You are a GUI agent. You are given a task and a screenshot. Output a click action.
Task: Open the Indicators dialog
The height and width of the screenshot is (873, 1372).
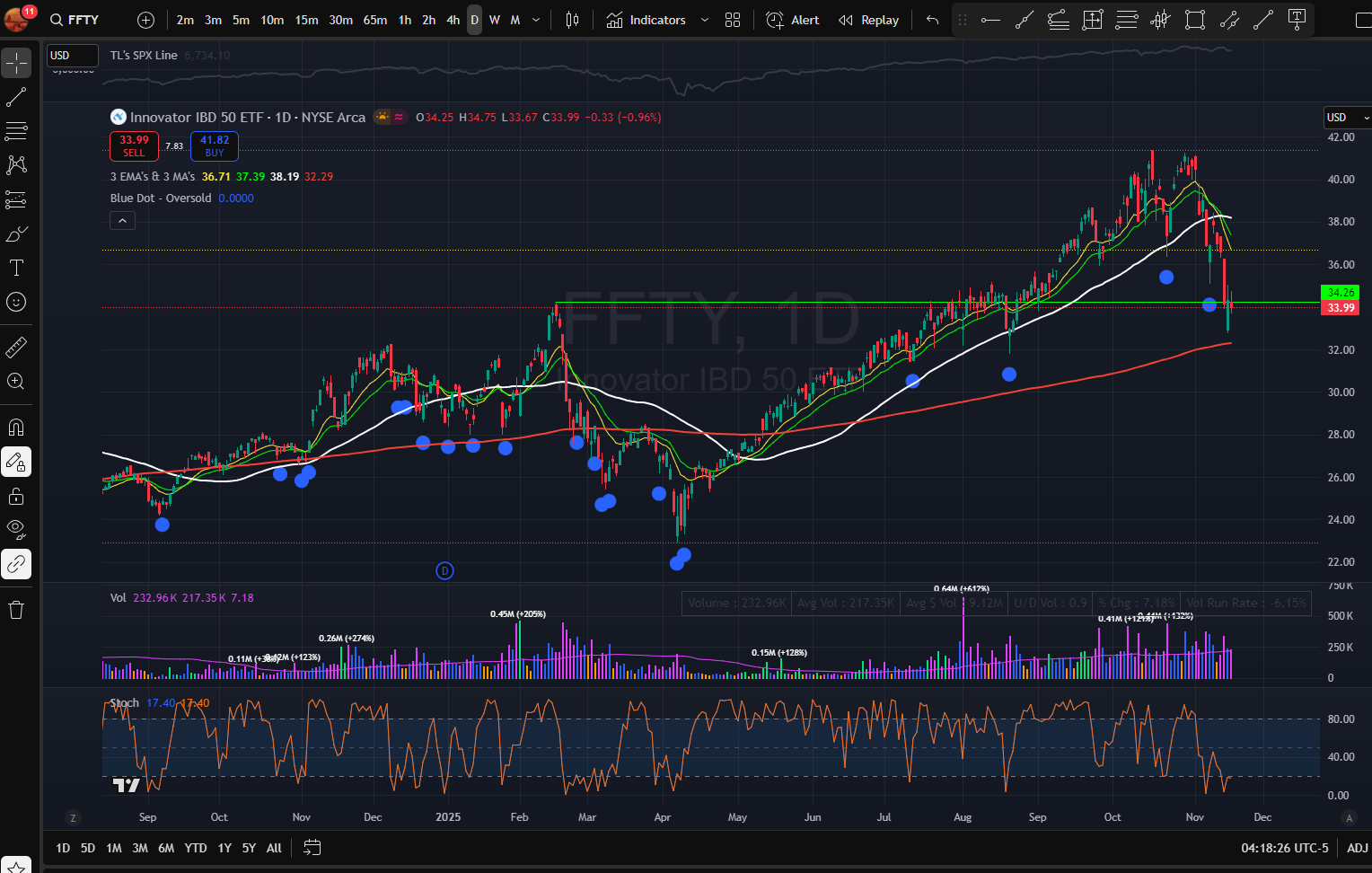[x=646, y=20]
